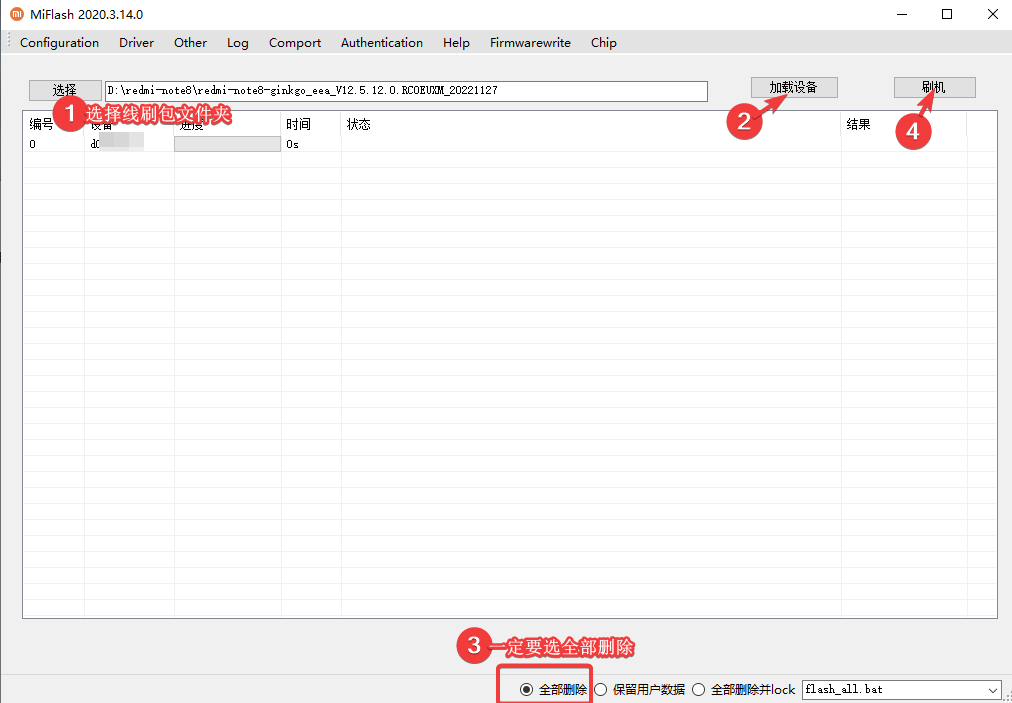This screenshot has width=1012, height=703.
Task: Click the ROM folder path input field
Action: (406, 91)
